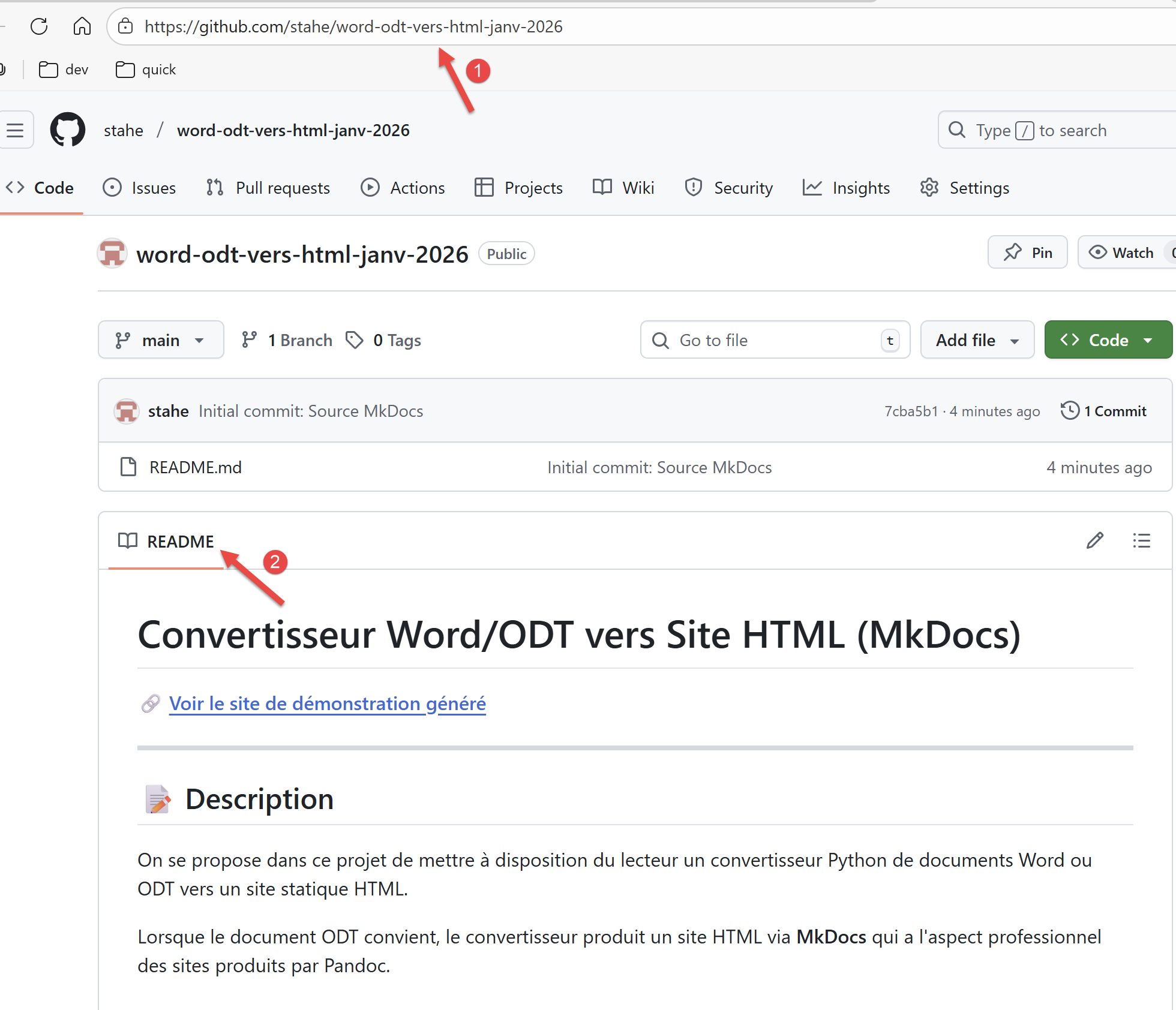1176x1010 pixels.
Task: Open the README.md file
Action: click(x=195, y=467)
